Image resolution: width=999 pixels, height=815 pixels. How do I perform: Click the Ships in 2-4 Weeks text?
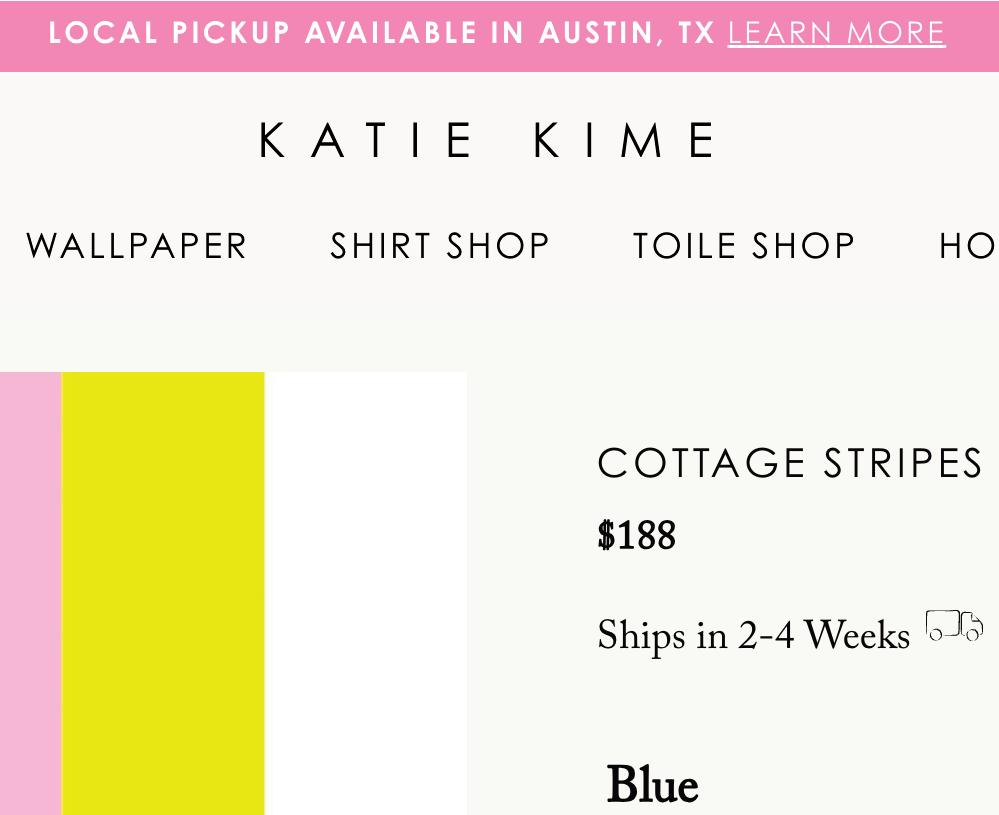[x=753, y=636]
